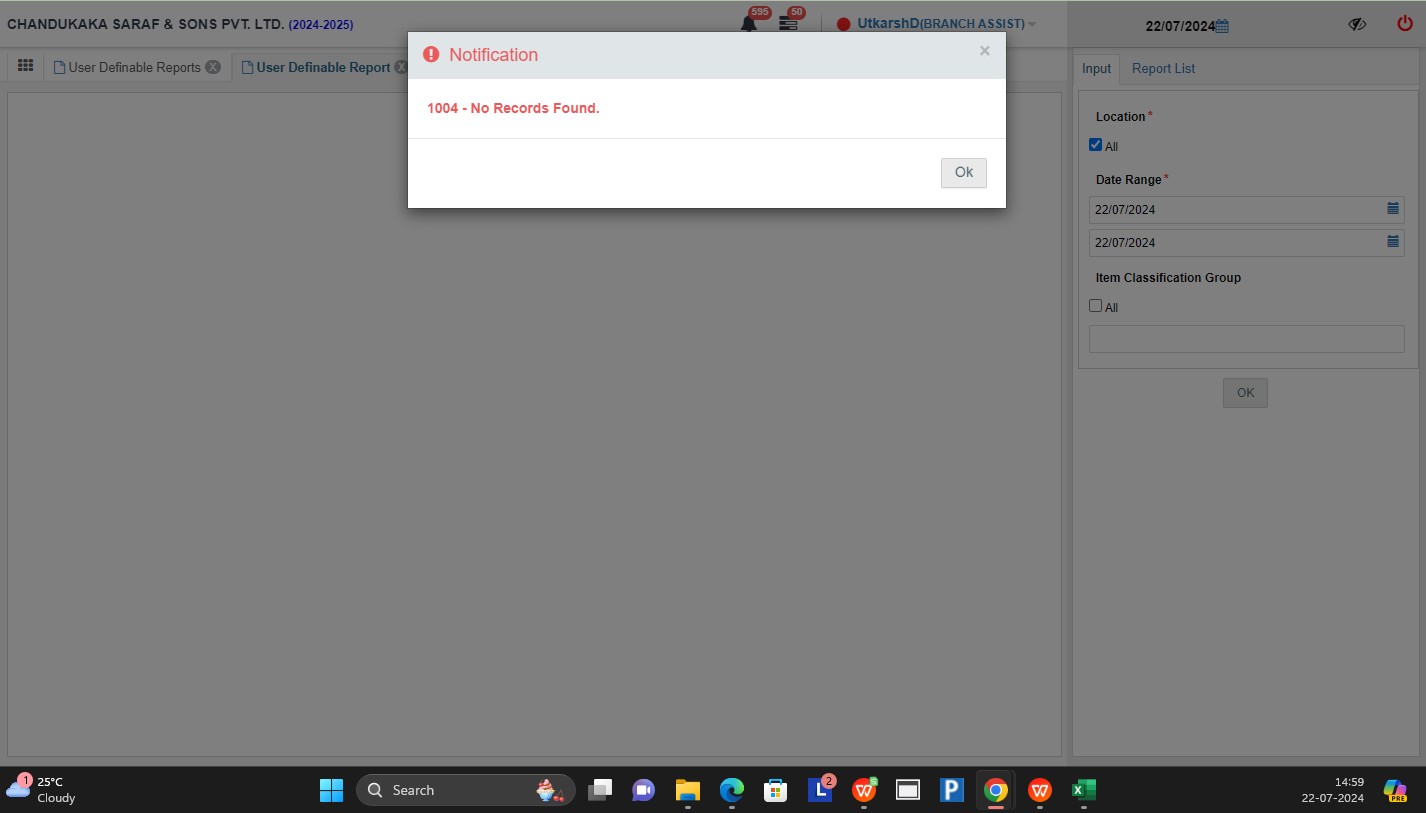Open File Explorer from the taskbar
Image resolution: width=1426 pixels, height=813 pixels.
click(687, 790)
